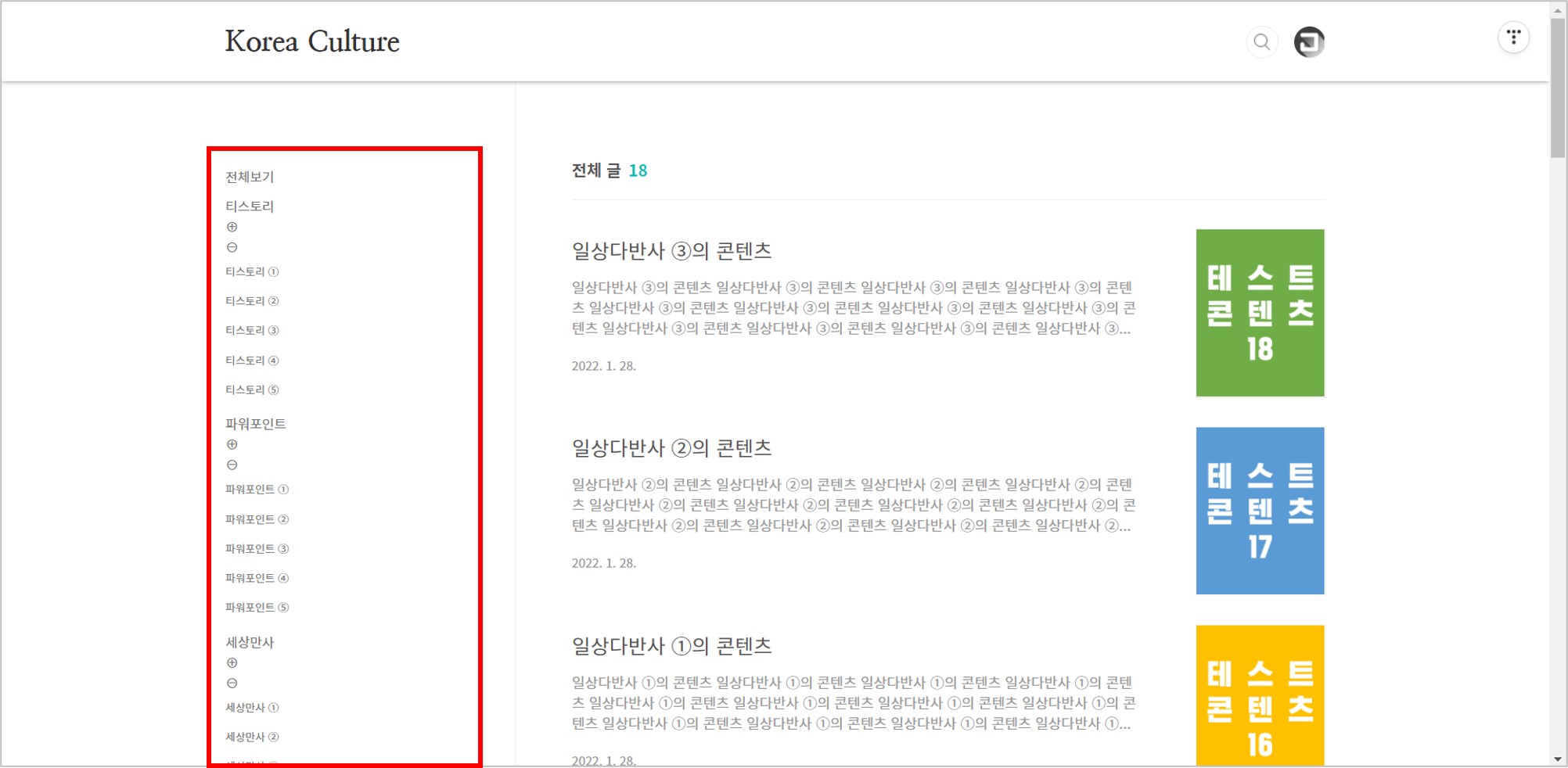Open post titled 일상다반사 ③의 콘텐츠

coord(671,251)
